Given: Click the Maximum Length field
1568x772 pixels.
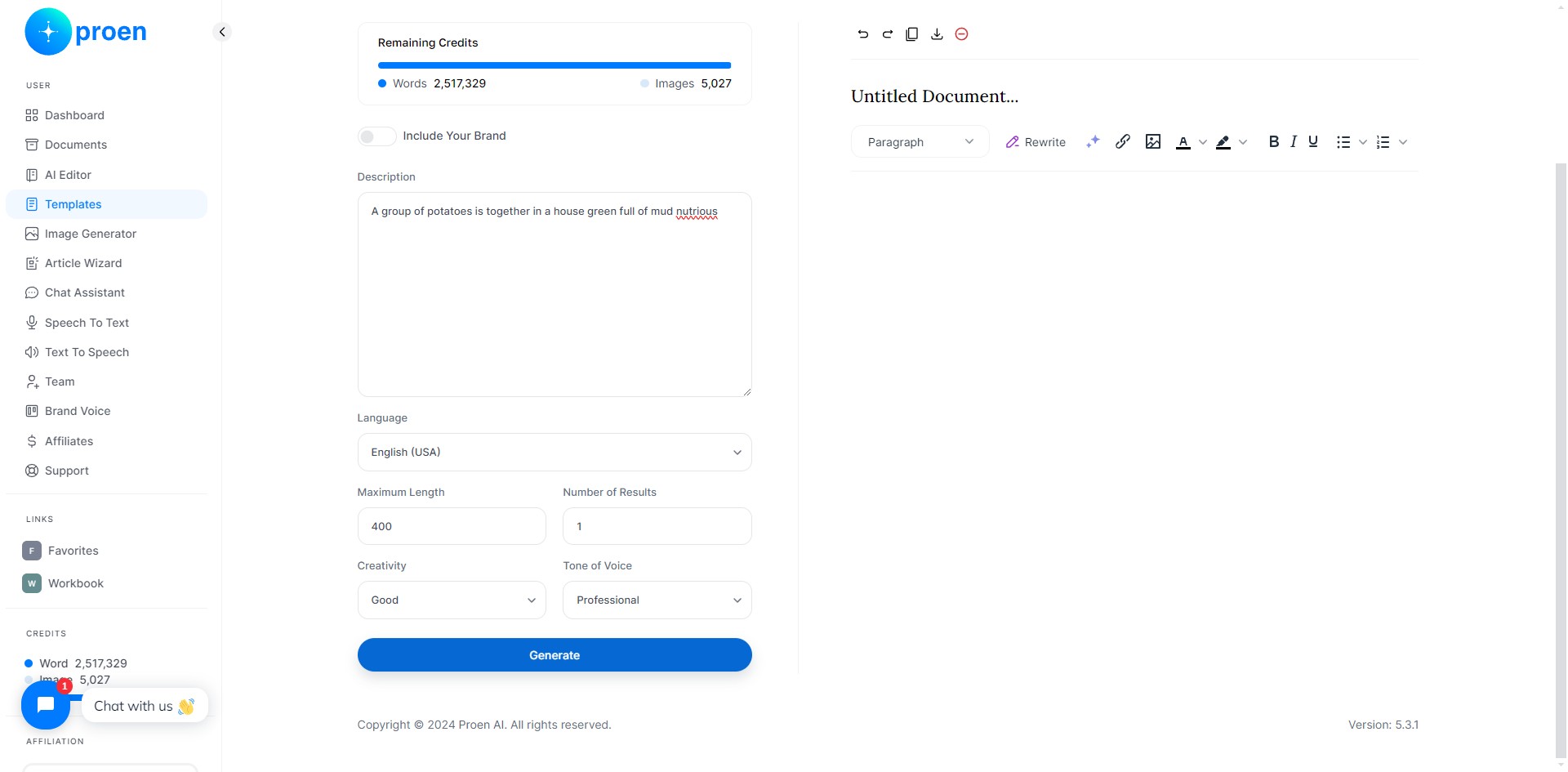Looking at the screenshot, I should click(452, 526).
